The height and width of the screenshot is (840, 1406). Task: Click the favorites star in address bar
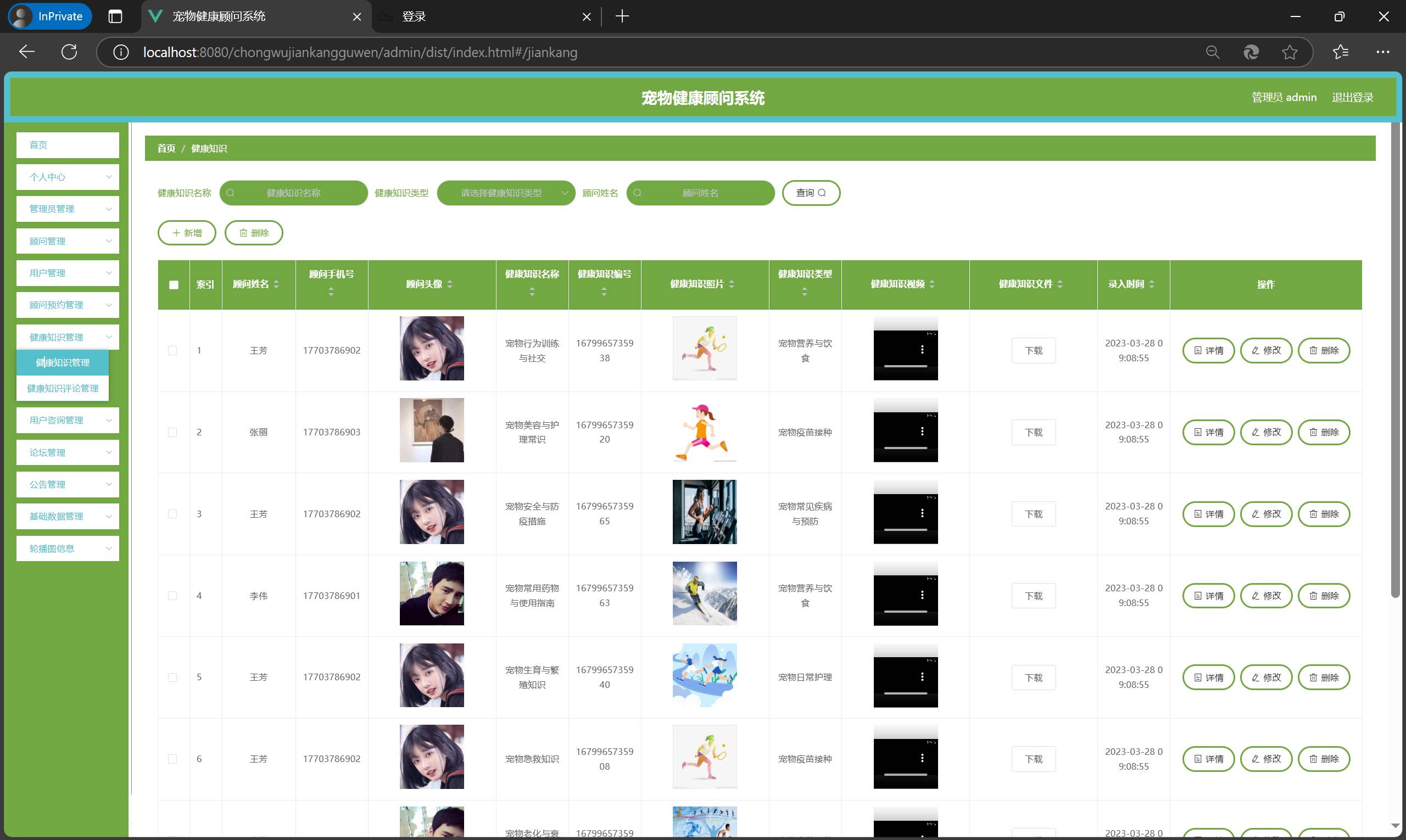coord(1290,52)
